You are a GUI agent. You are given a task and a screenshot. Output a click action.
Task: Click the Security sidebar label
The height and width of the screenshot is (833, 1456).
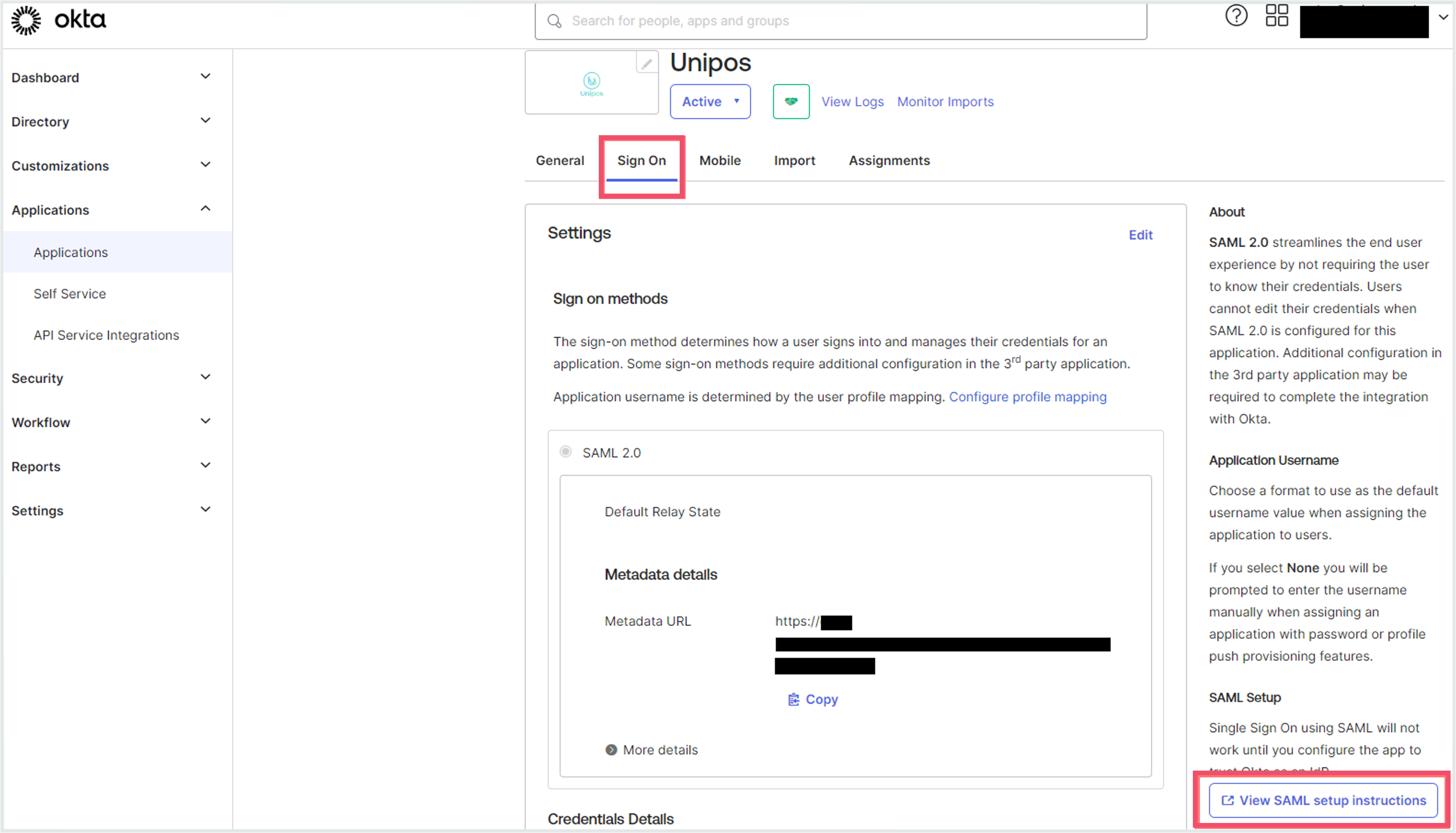[37, 378]
